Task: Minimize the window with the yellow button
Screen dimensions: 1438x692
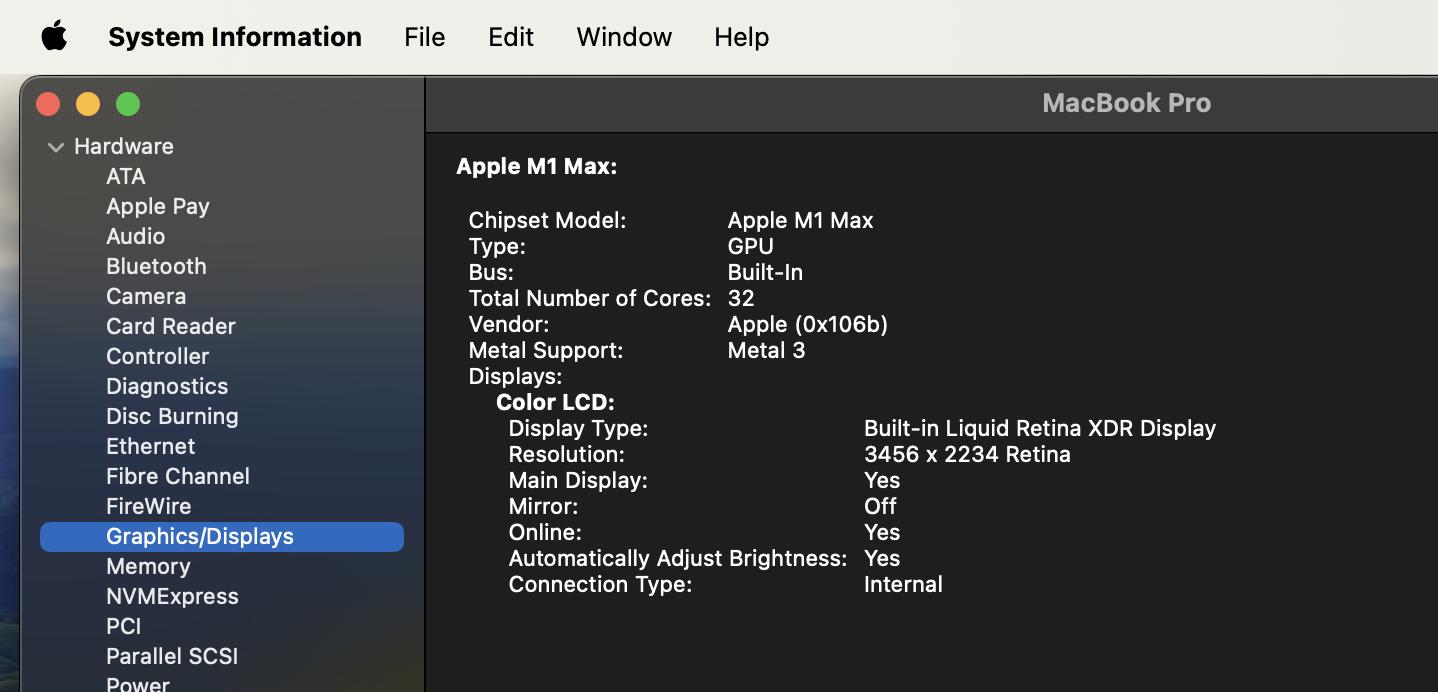Action: click(x=88, y=104)
